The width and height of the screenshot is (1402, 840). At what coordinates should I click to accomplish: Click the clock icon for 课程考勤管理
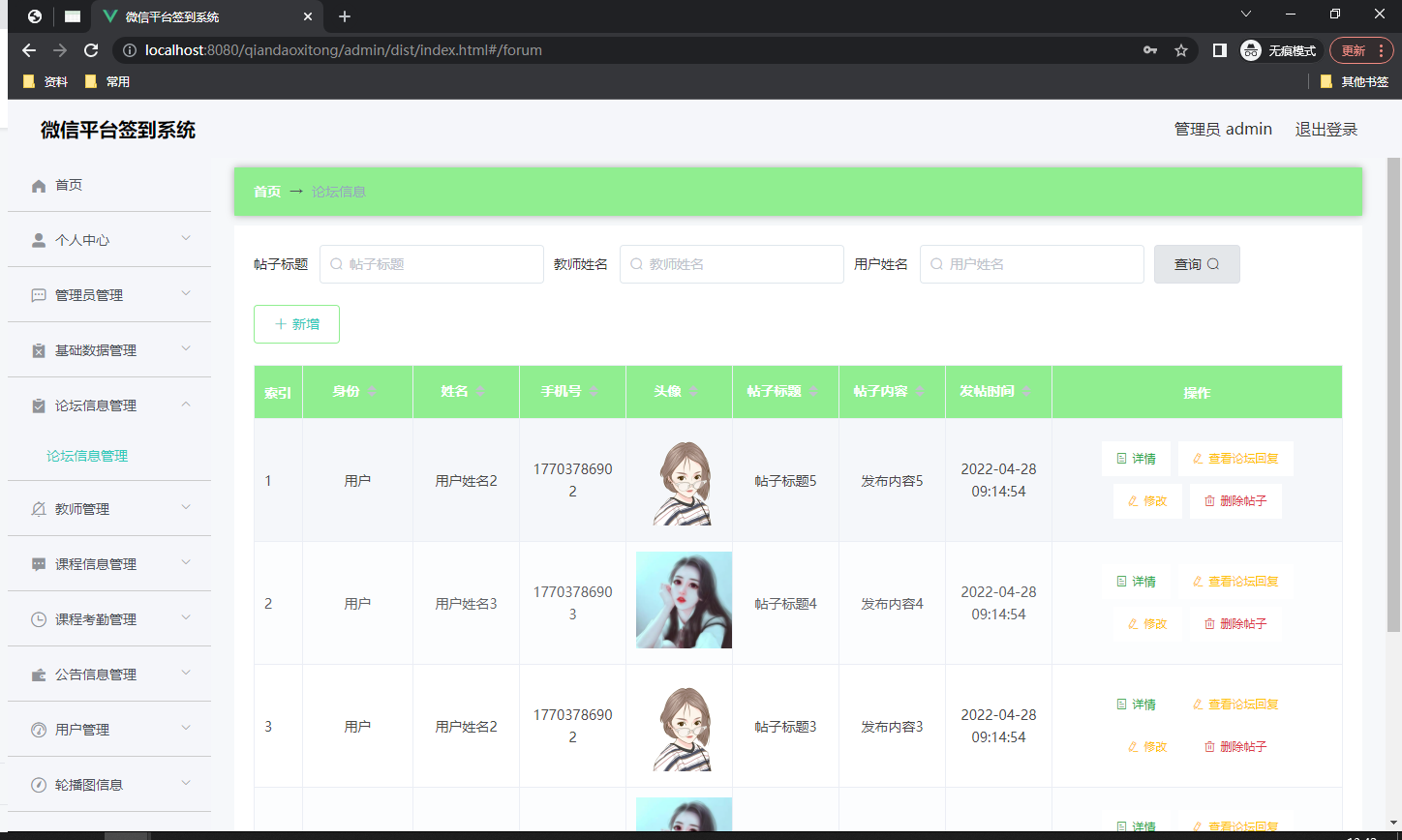(x=38, y=618)
